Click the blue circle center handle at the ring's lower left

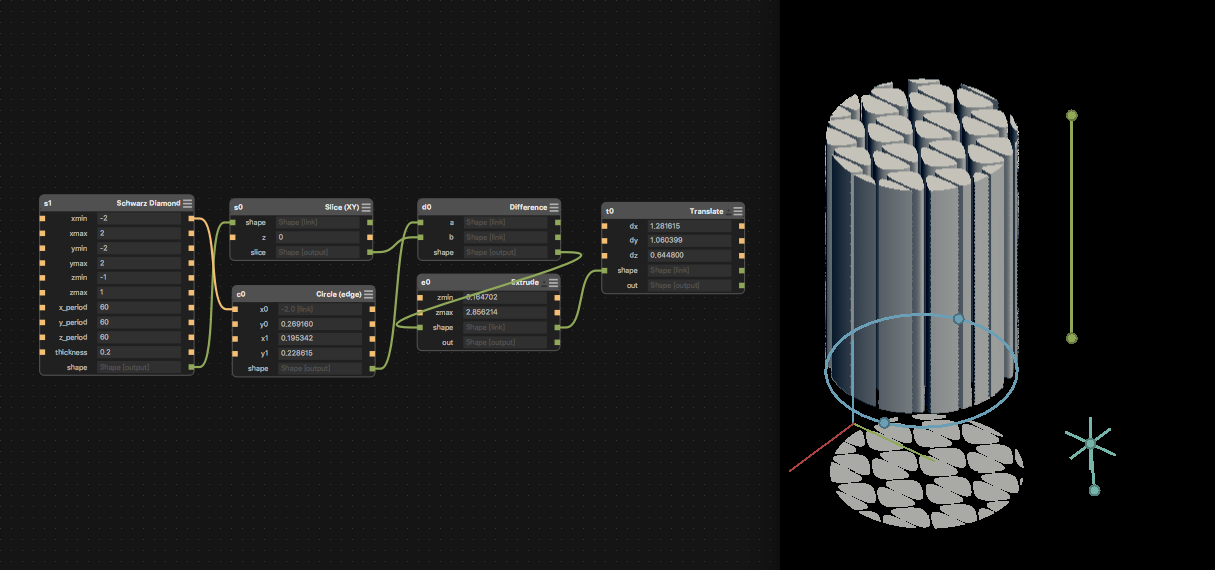click(884, 423)
